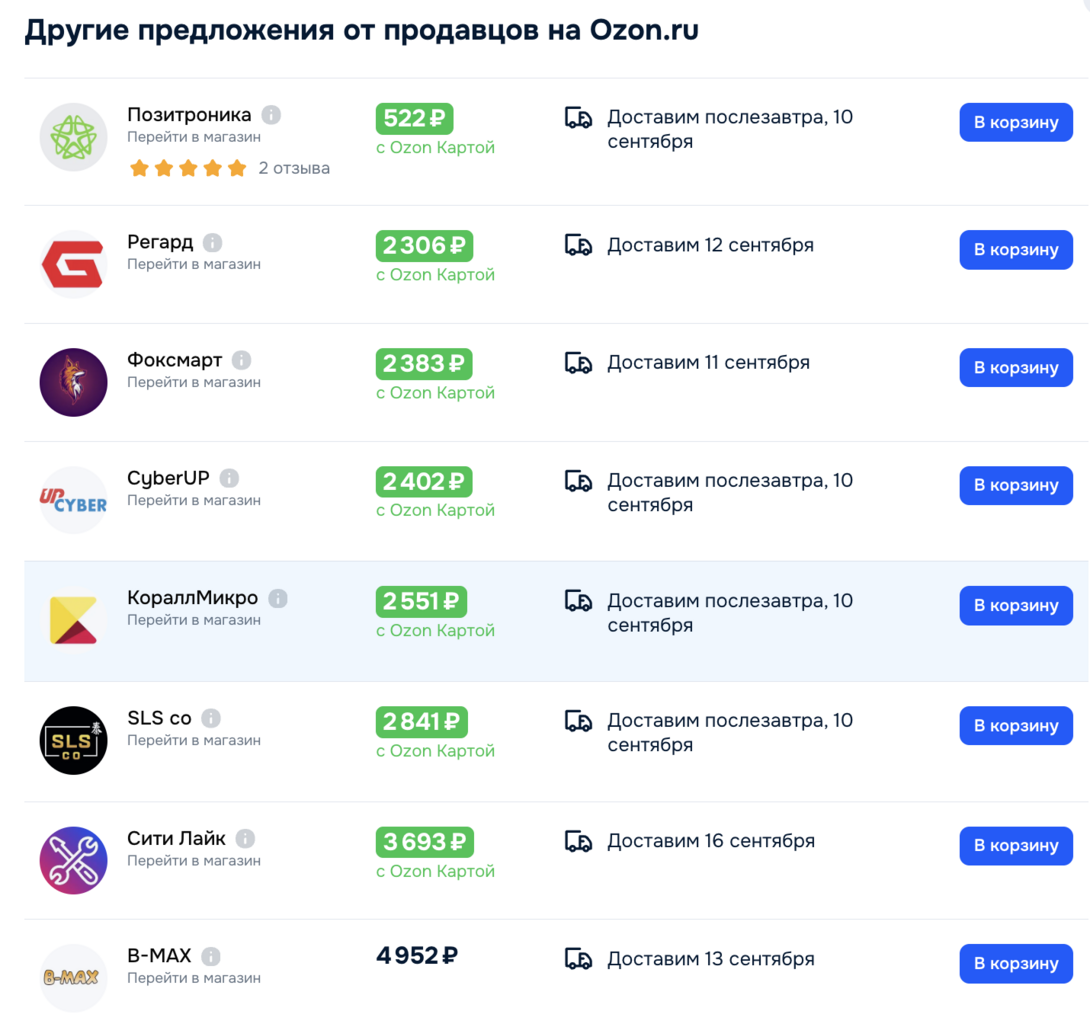Image resolution: width=1090 pixels, height=1027 pixels.
Task: Add B-MAX offer to cart
Action: tap(1016, 964)
